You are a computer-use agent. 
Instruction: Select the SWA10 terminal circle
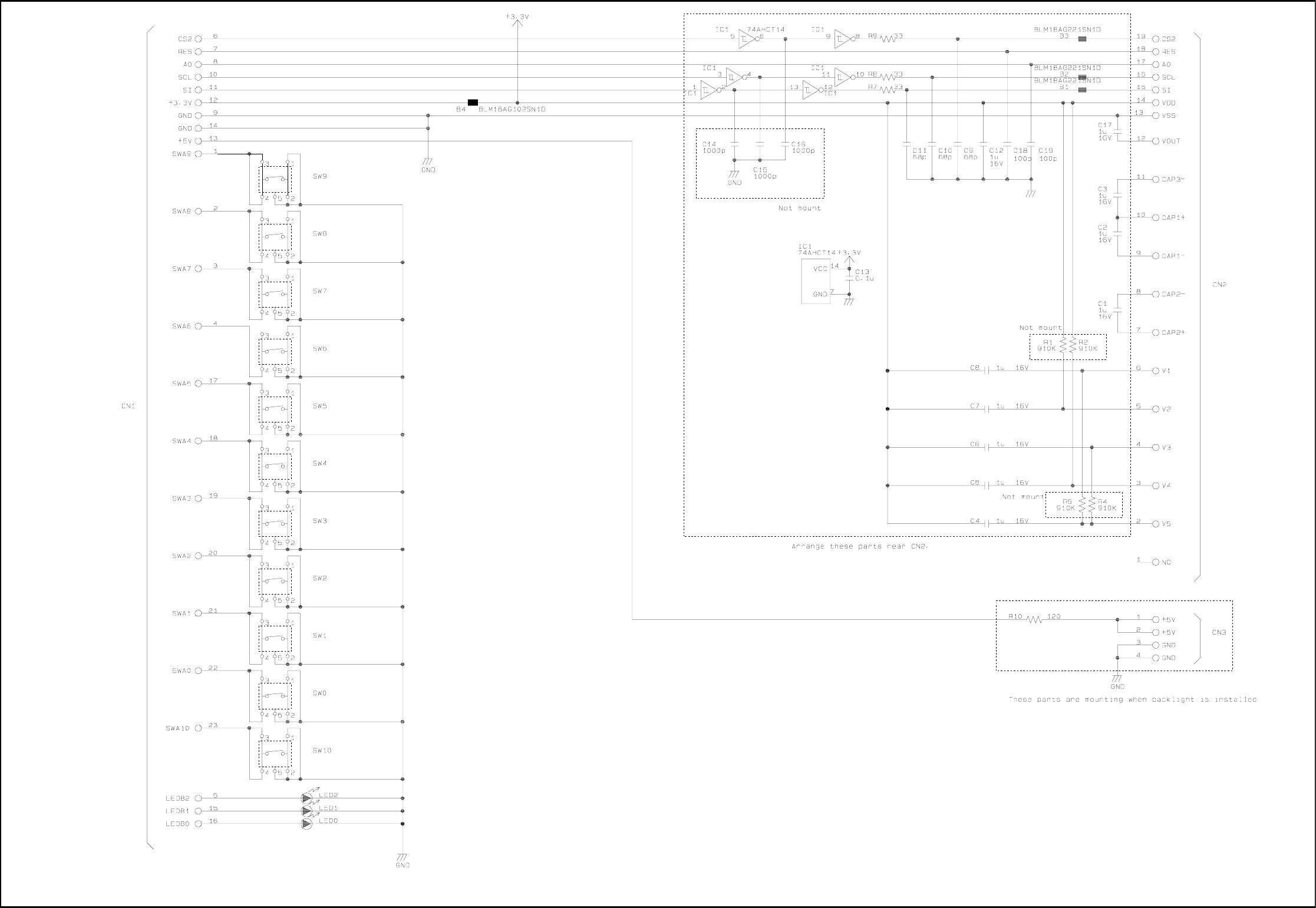click(x=198, y=728)
